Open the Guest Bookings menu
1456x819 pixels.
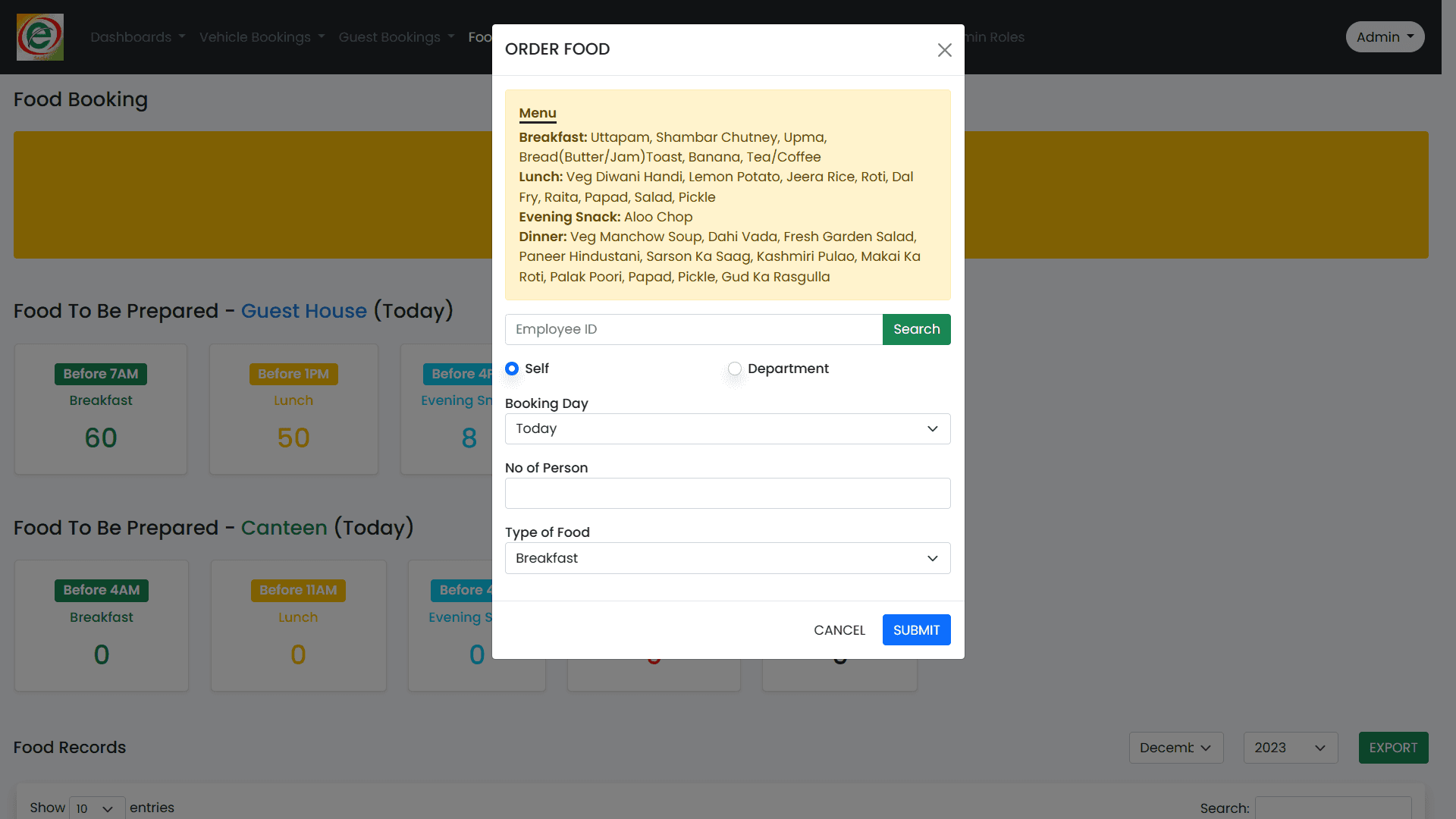coord(396,36)
